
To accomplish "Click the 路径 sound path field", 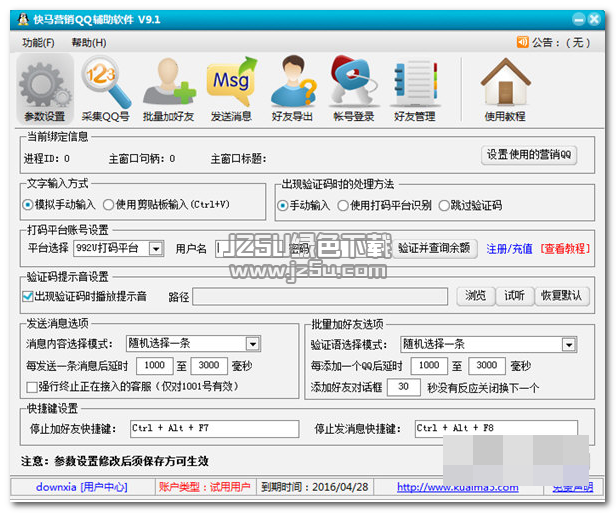I will coord(320,297).
